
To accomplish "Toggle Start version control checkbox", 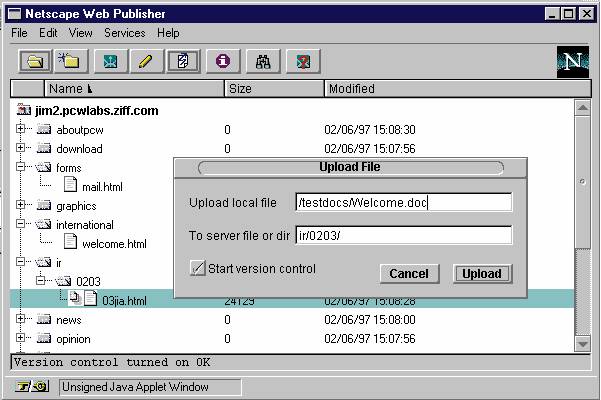I will (197, 268).
